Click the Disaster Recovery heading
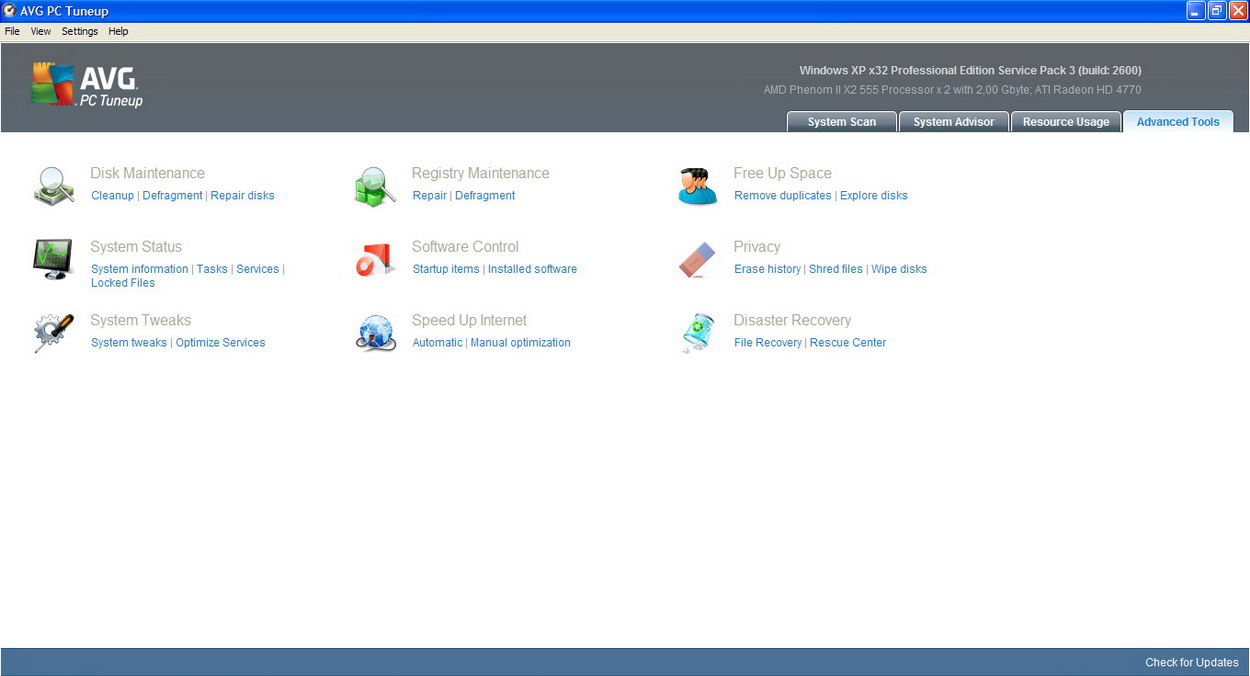 (793, 320)
